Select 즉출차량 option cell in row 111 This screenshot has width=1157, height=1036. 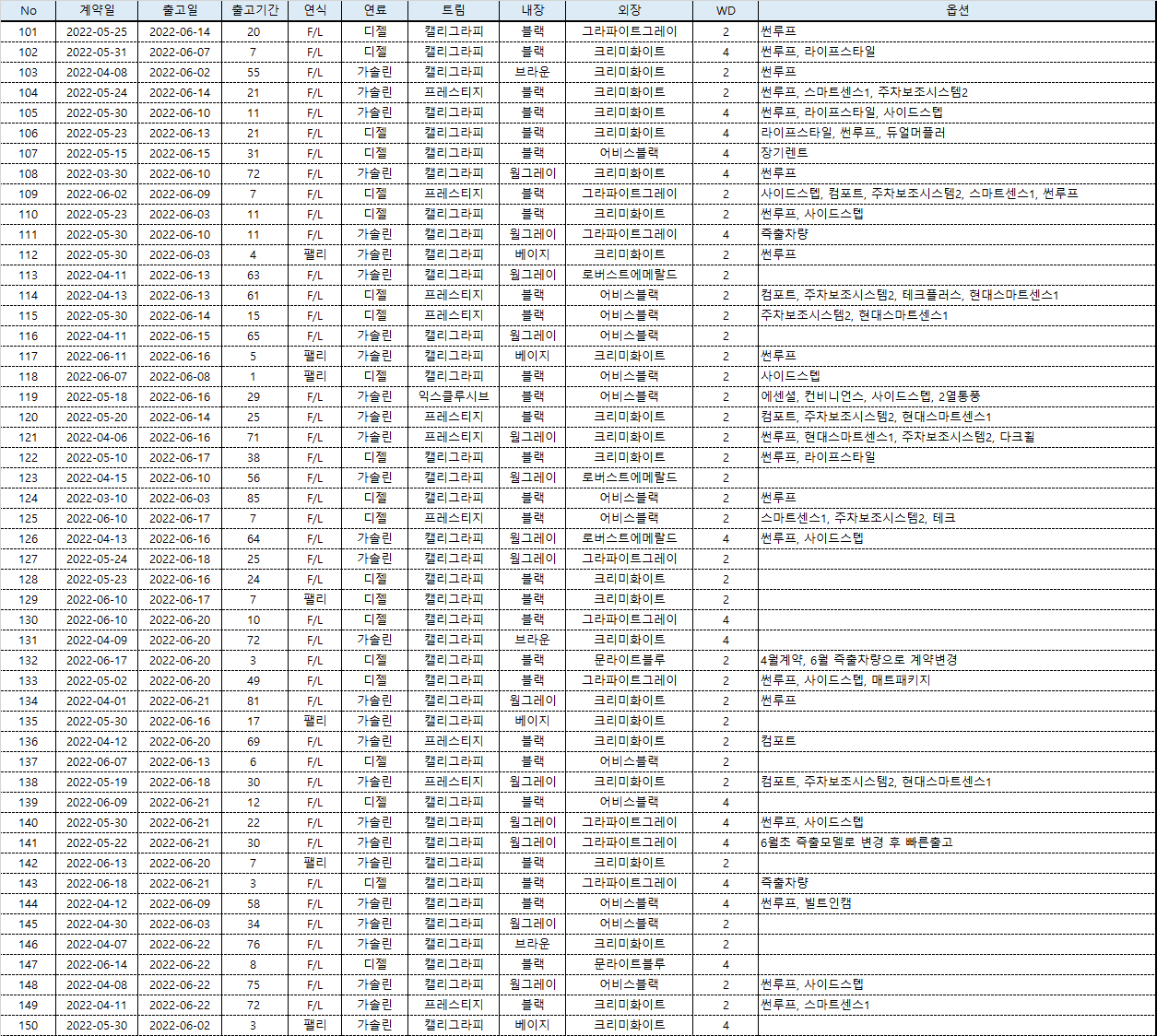pos(957,234)
